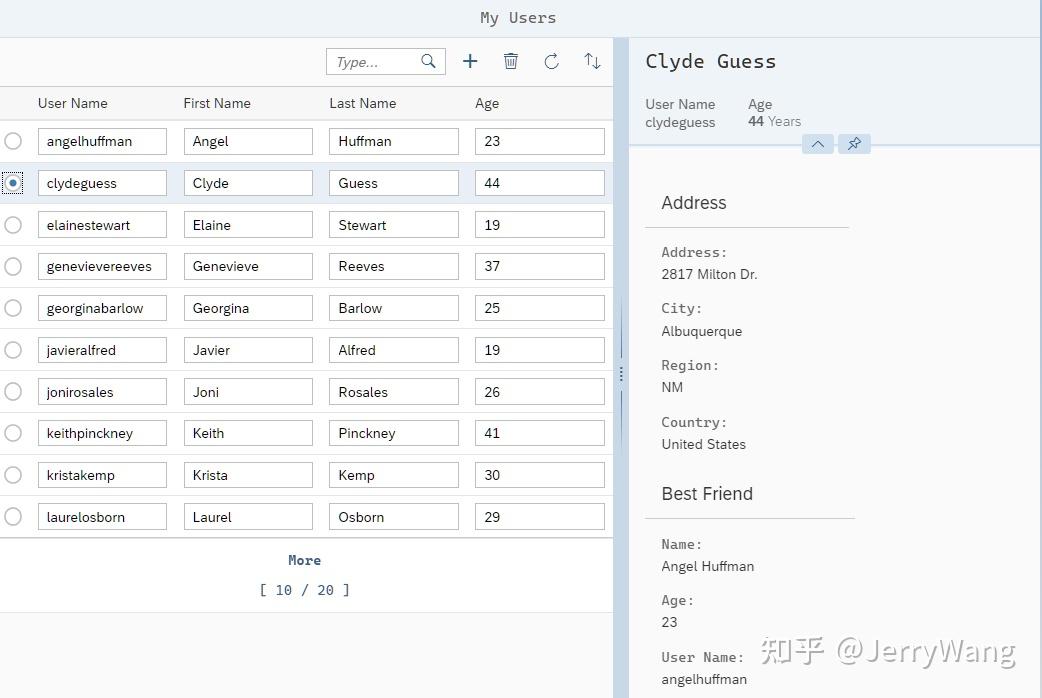Delete the selected user via the trash icon
This screenshot has height=698, width=1042.
point(511,61)
